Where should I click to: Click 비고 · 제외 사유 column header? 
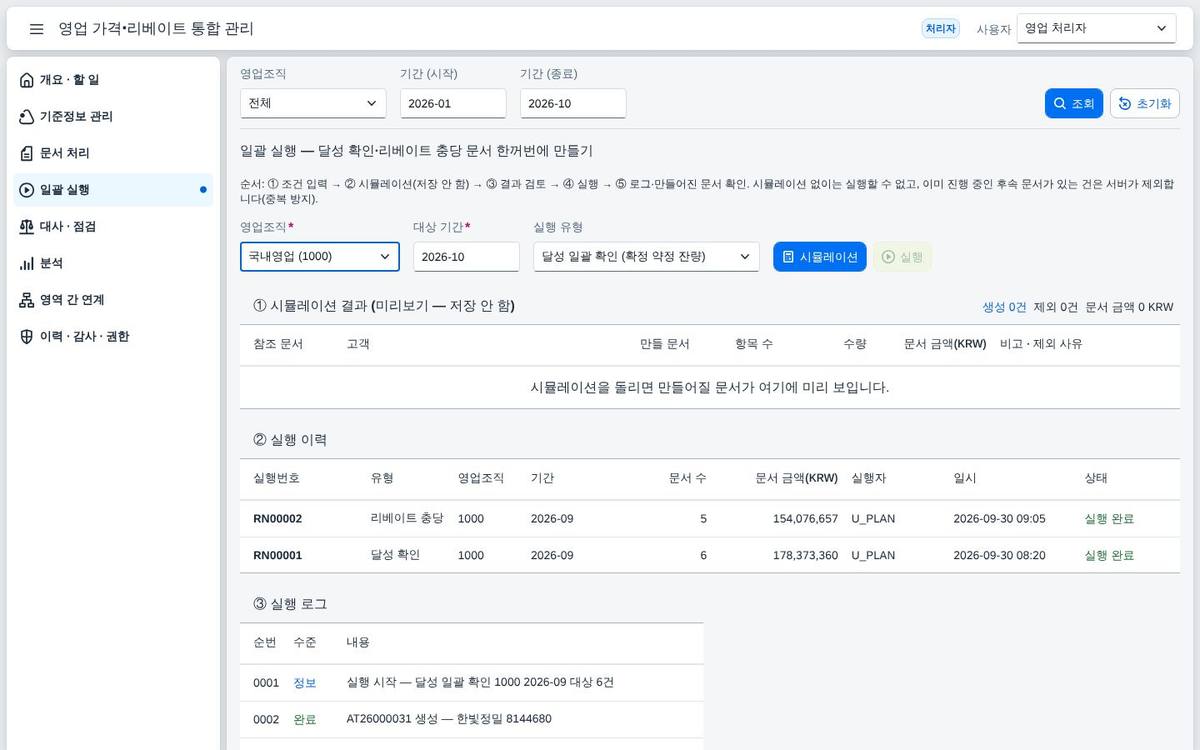pyautogui.click(x=1041, y=344)
